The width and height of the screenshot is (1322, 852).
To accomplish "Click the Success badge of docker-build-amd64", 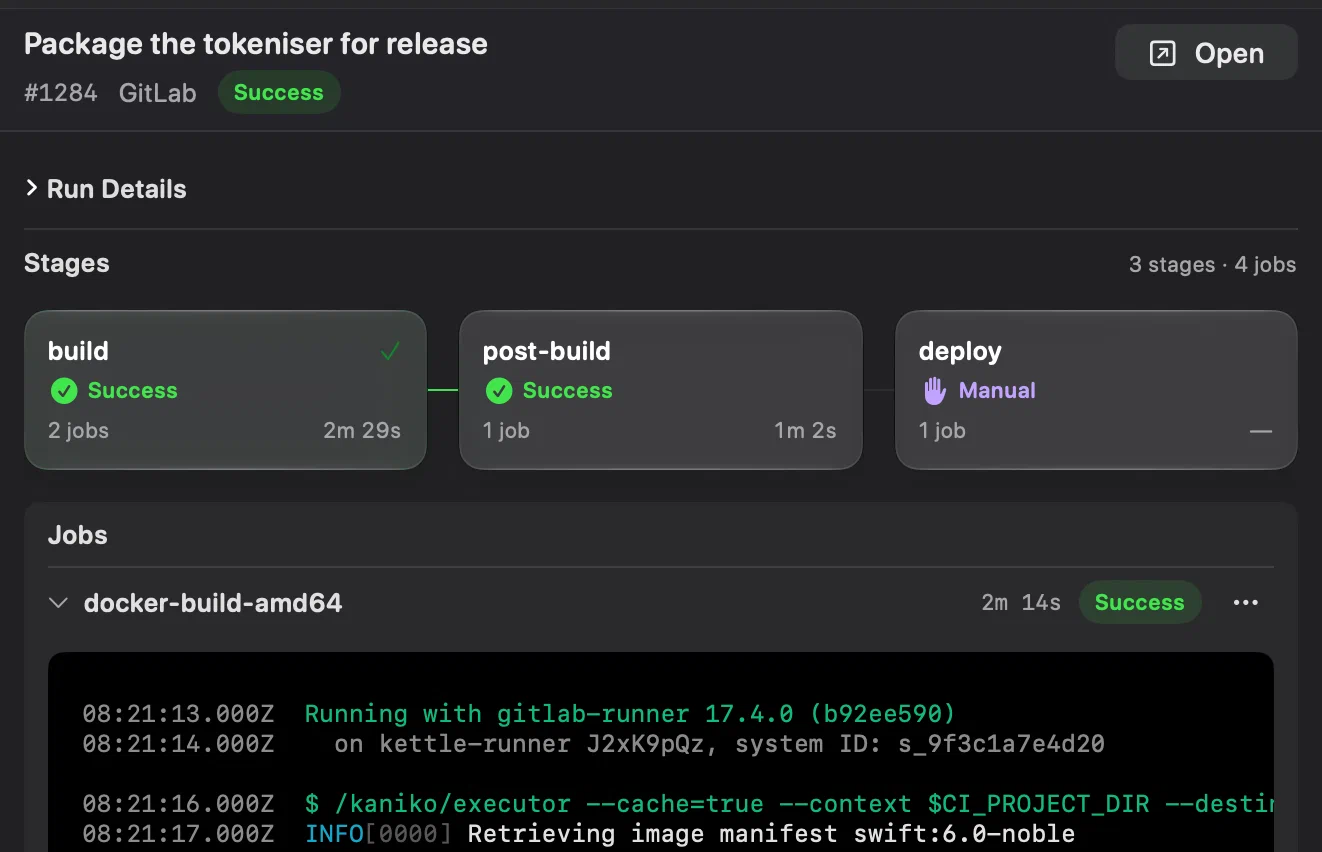I will pyautogui.click(x=1140, y=603).
